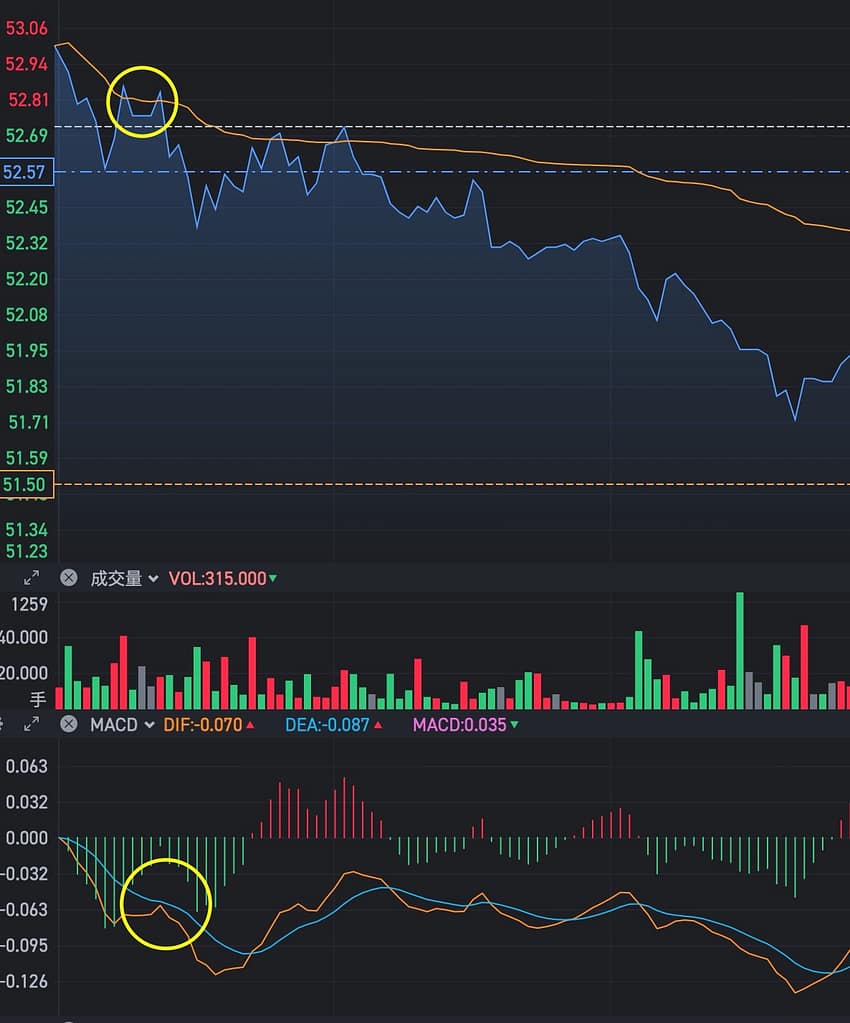The image size is (850, 1023).
Task: Remove the MACD indicator panel
Action: (68, 724)
